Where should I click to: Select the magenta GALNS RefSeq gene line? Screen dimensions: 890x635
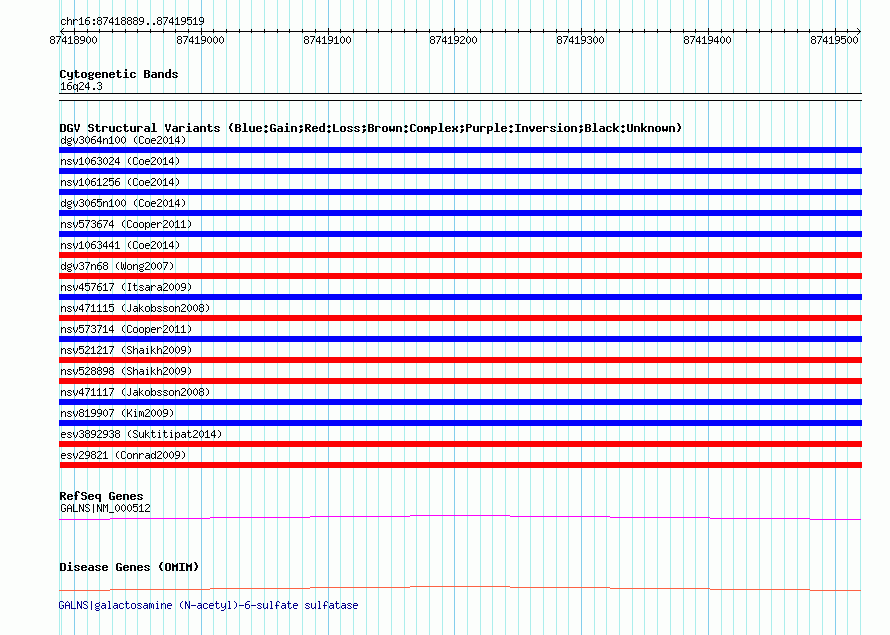pos(460,518)
